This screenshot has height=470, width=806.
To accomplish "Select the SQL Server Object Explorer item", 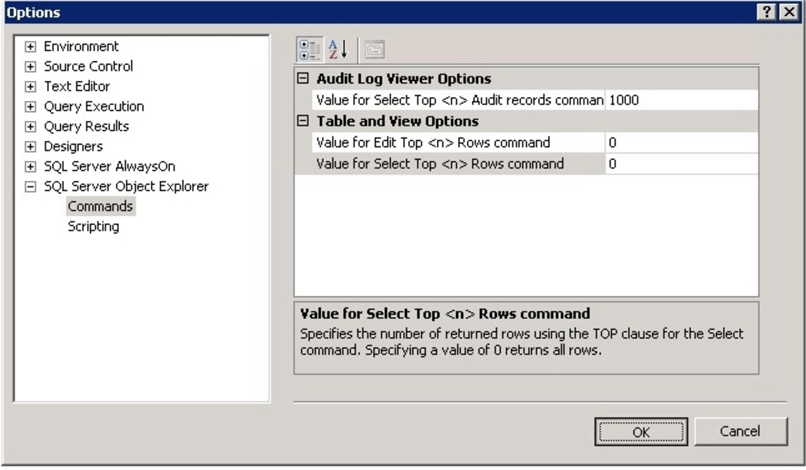I will pos(126,187).
